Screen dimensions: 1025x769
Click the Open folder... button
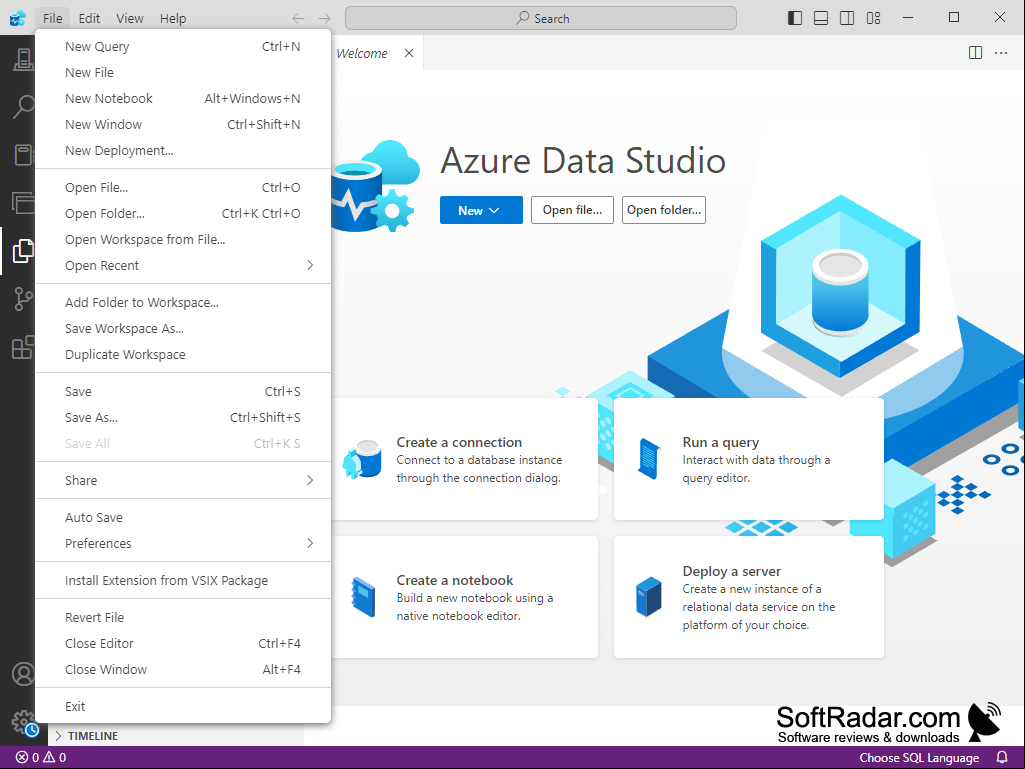point(664,210)
